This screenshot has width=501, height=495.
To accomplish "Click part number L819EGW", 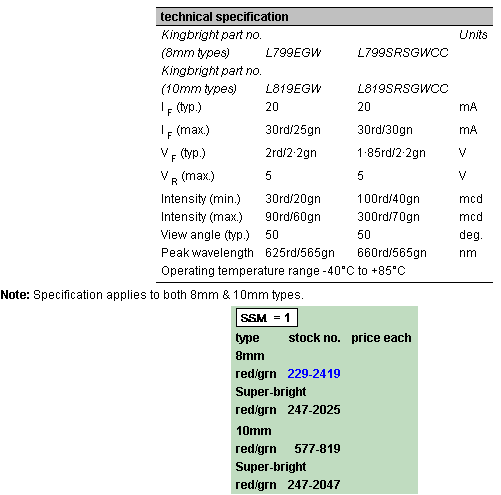I will [x=293, y=89].
